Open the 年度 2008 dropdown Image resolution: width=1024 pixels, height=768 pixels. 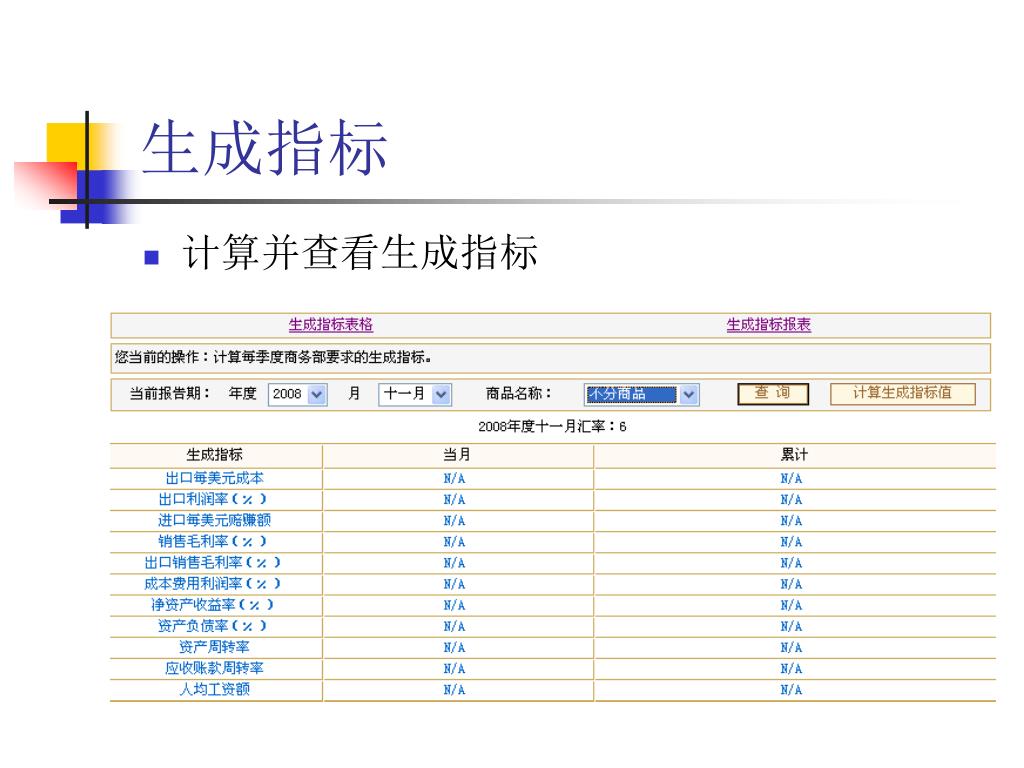297,394
